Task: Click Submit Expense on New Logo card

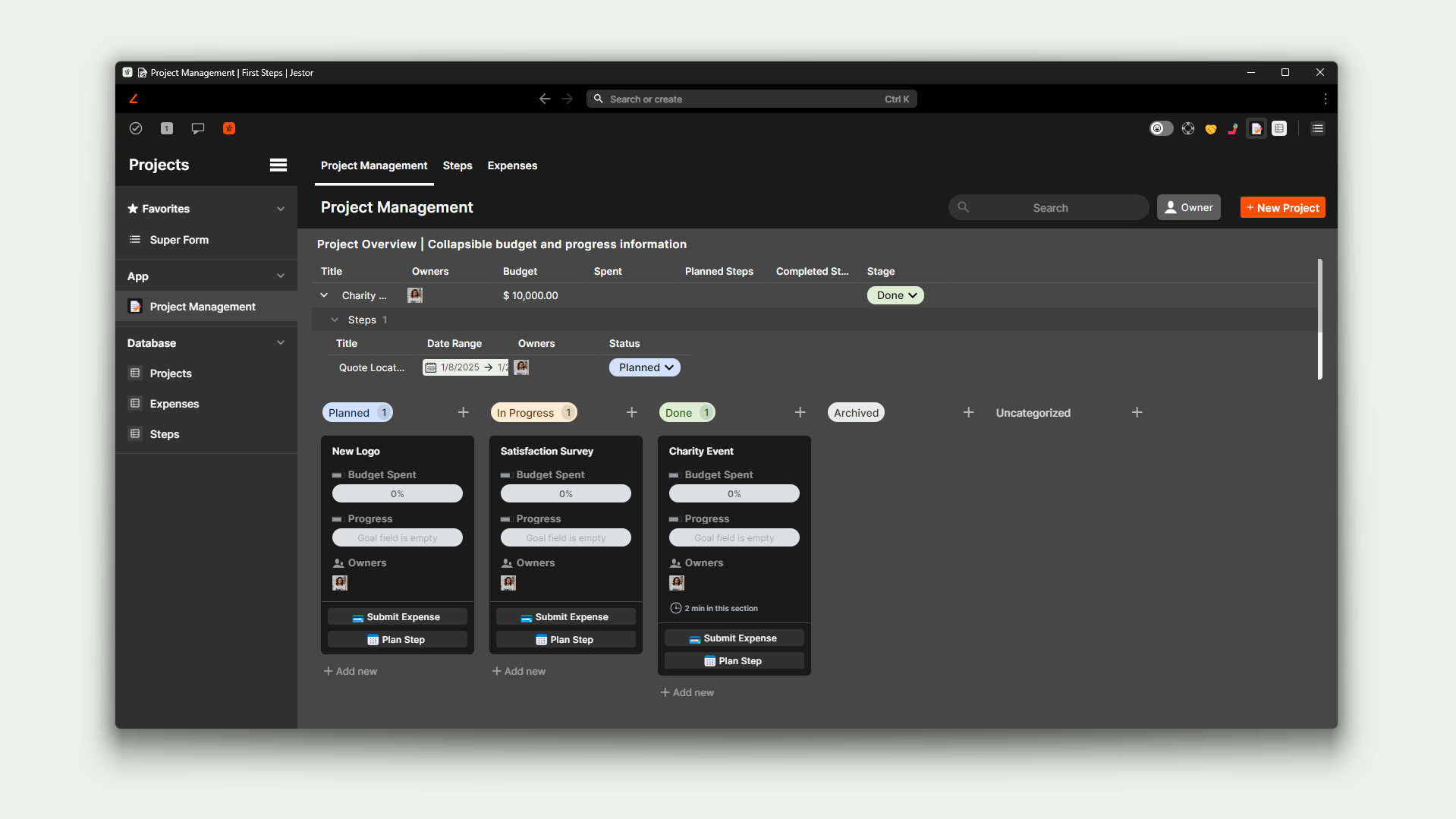Action: click(x=398, y=617)
